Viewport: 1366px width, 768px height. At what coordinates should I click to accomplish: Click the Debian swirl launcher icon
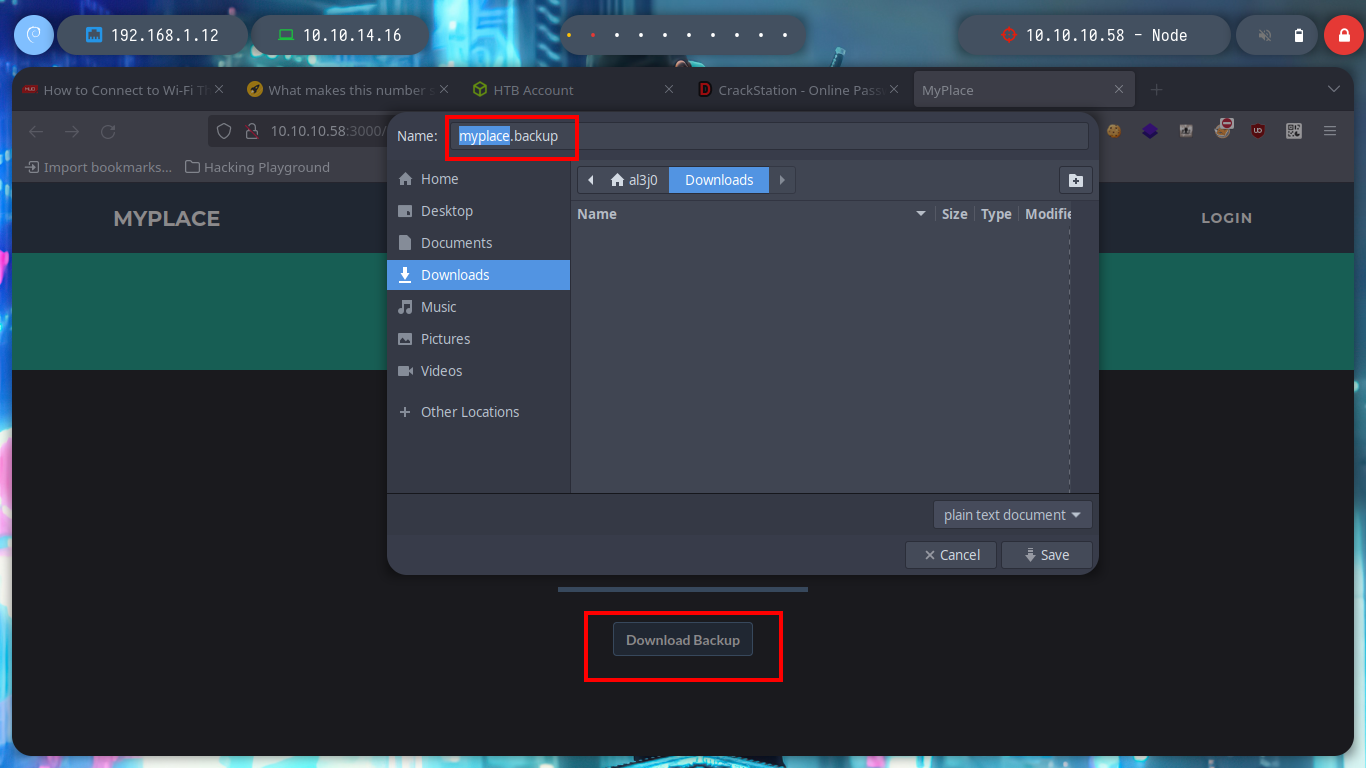click(x=34, y=35)
